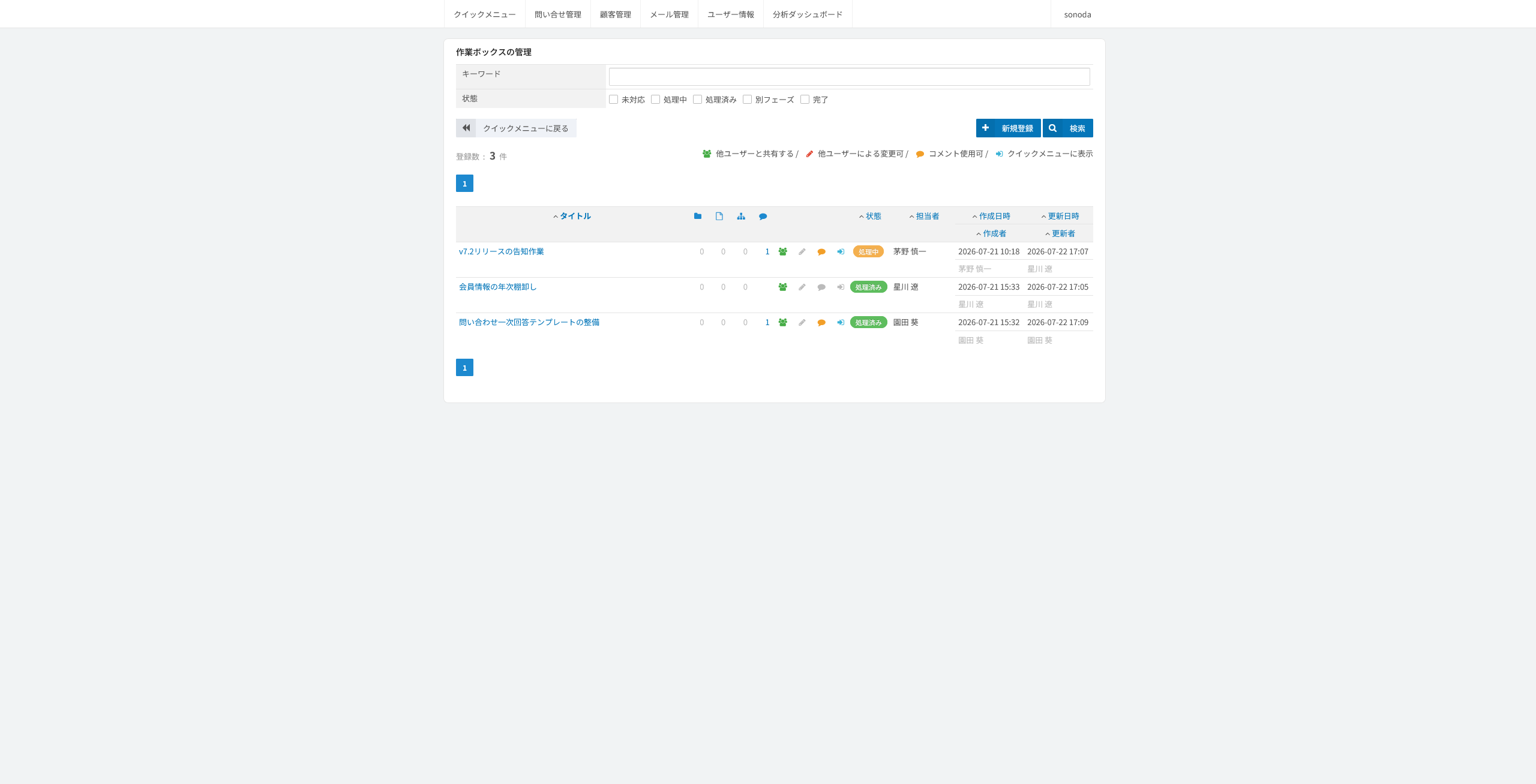Image resolution: width=1536 pixels, height=784 pixels.
Task: Click orange comment icon in 問い合わせ一次回答テンプレートの整備 row
Action: pos(821,323)
